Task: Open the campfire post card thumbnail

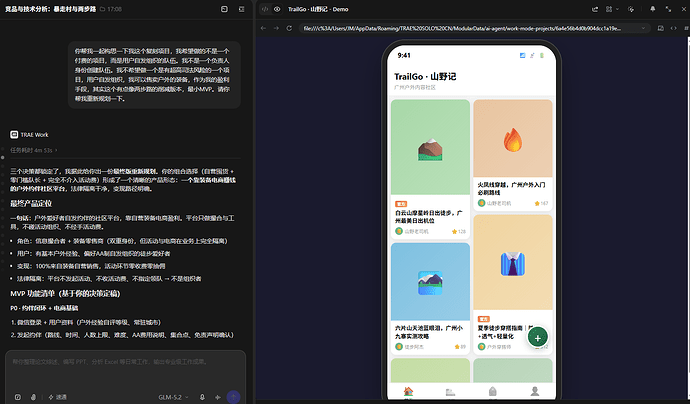Action: [513, 138]
